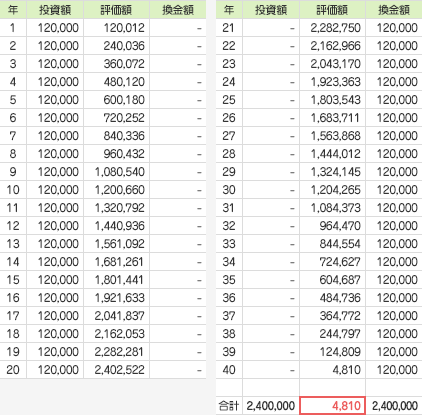Click cell with value 1,923,363
The width and height of the screenshot is (422, 415).
333,82
